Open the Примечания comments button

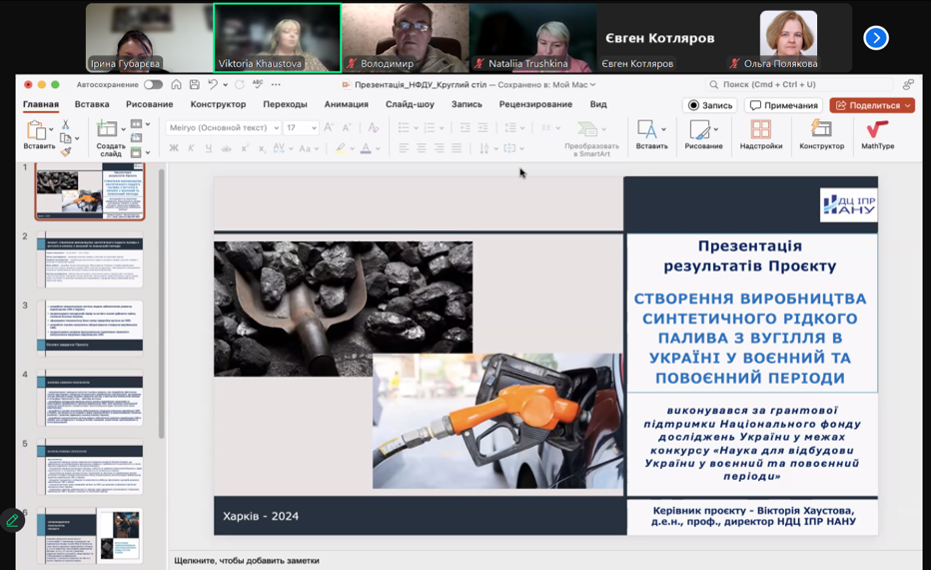pos(784,105)
